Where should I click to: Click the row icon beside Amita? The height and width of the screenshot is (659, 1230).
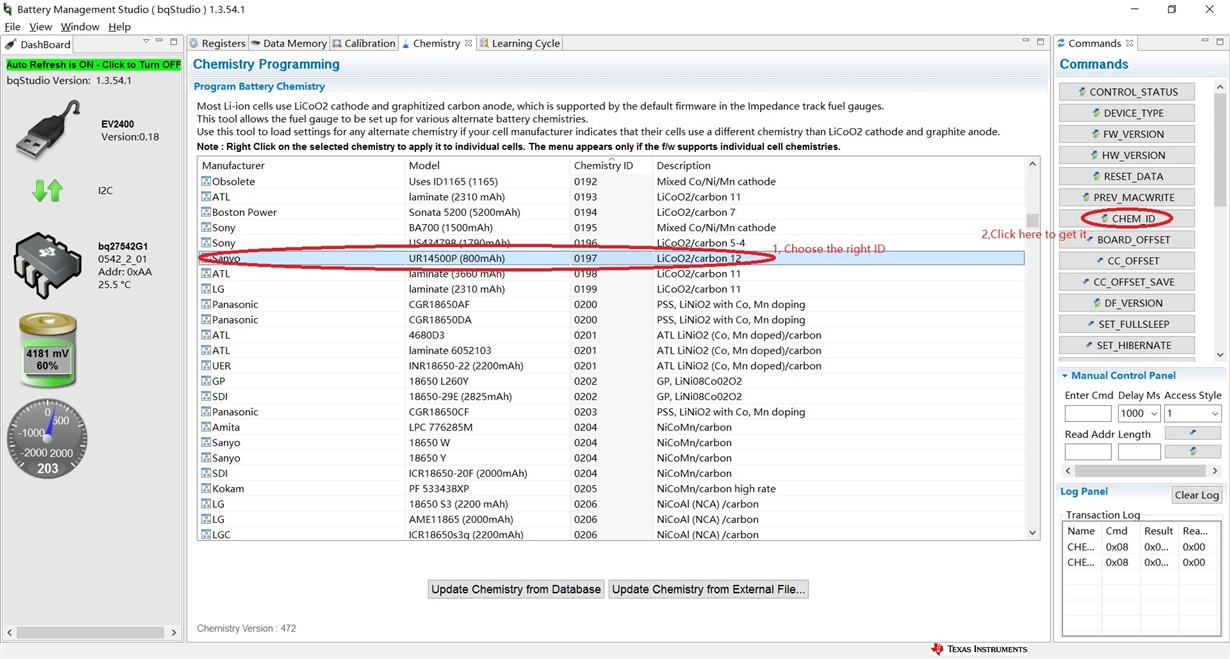(206, 427)
